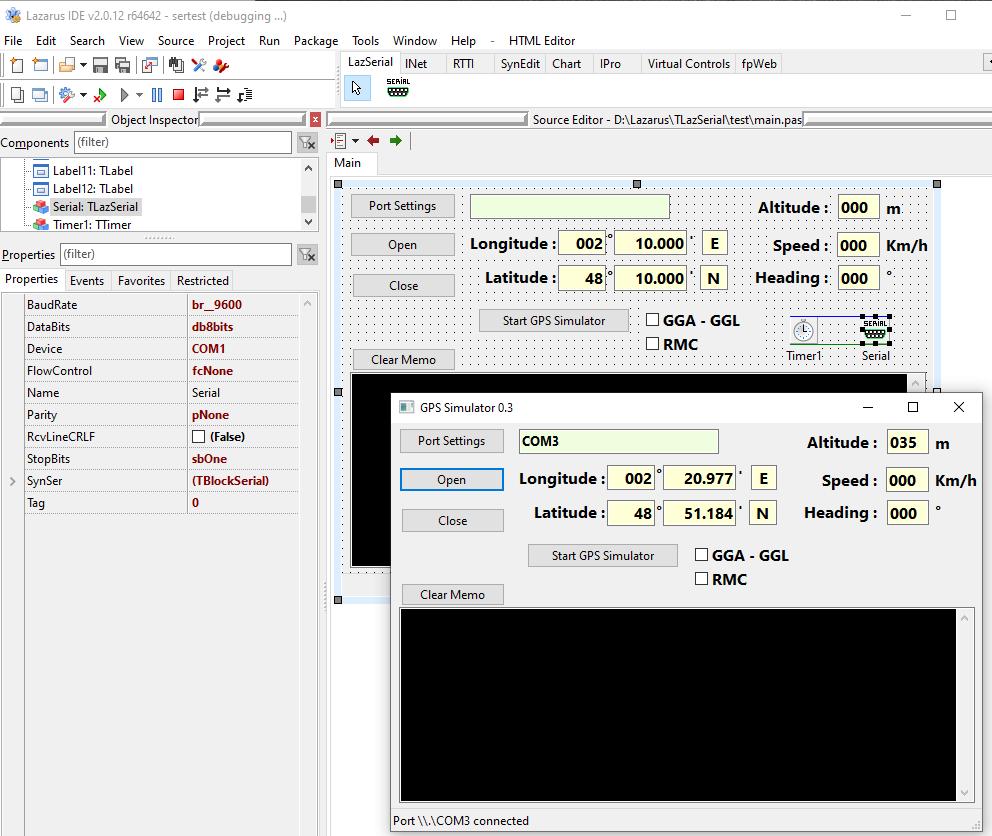
Task: Click the Open file folder icon
Action: tap(66, 65)
